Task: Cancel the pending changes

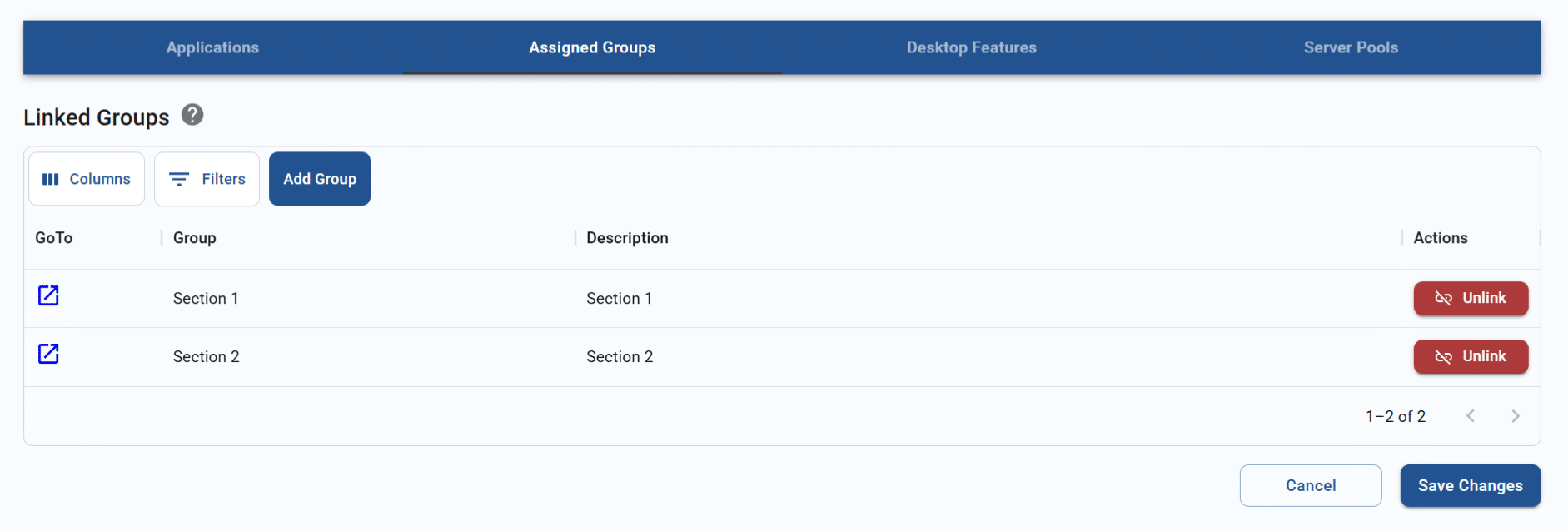Action: click(1310, 485)
